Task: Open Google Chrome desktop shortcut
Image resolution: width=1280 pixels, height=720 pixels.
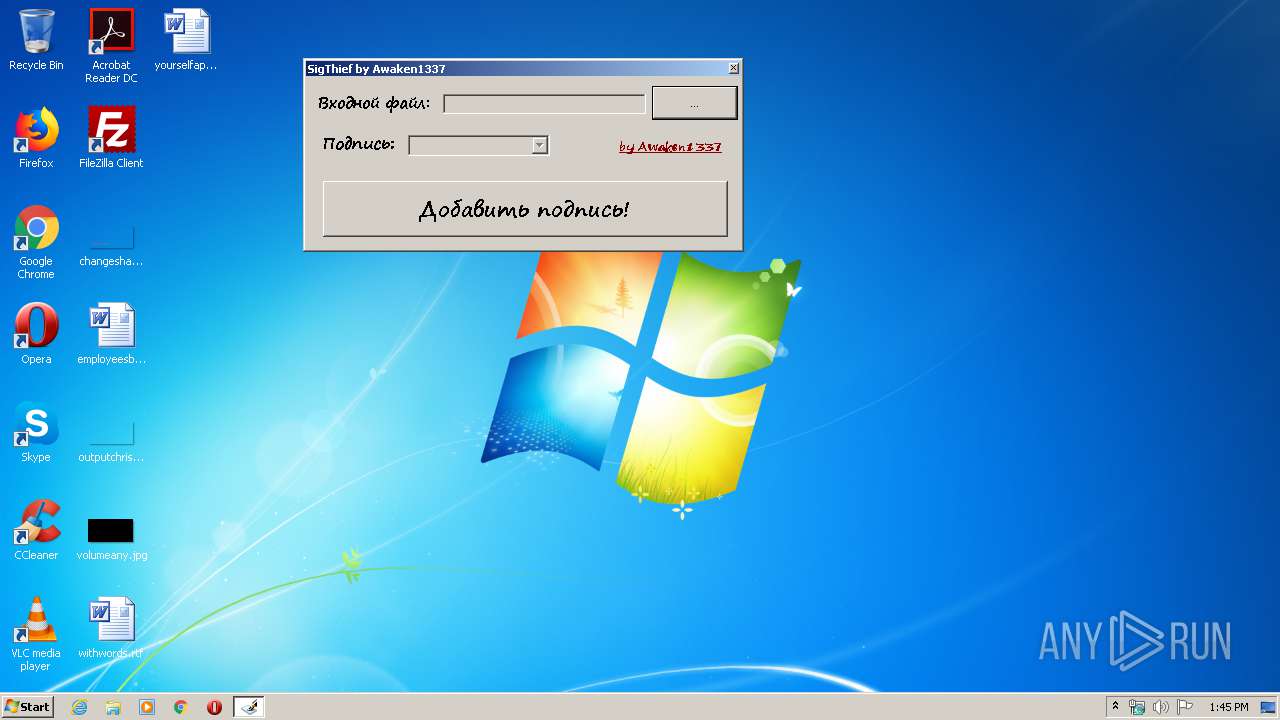Action: coord(36,242)
